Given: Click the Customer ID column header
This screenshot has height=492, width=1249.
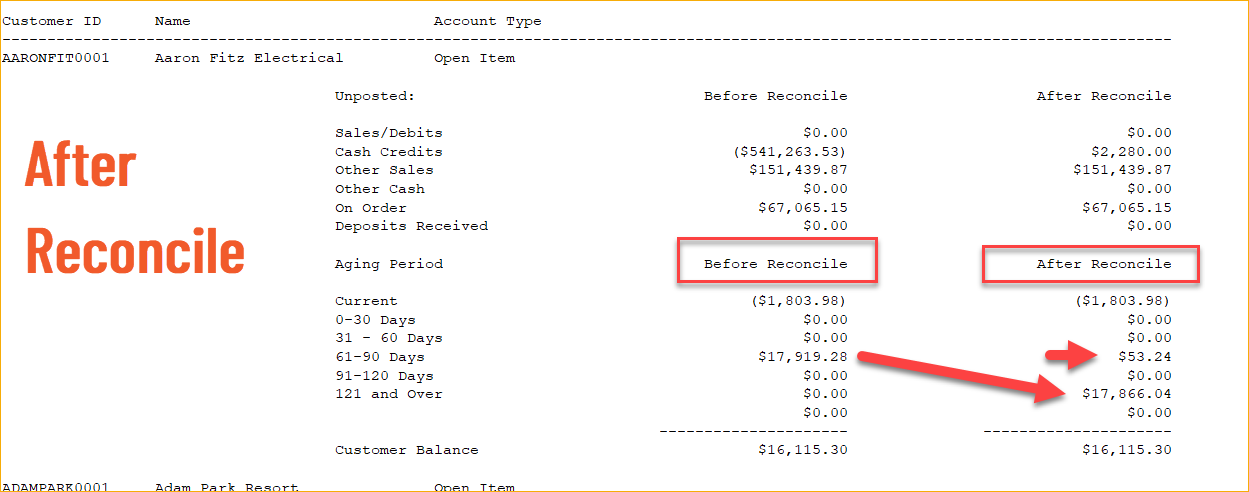Looking at the screenshot, I should click(51, 21).
